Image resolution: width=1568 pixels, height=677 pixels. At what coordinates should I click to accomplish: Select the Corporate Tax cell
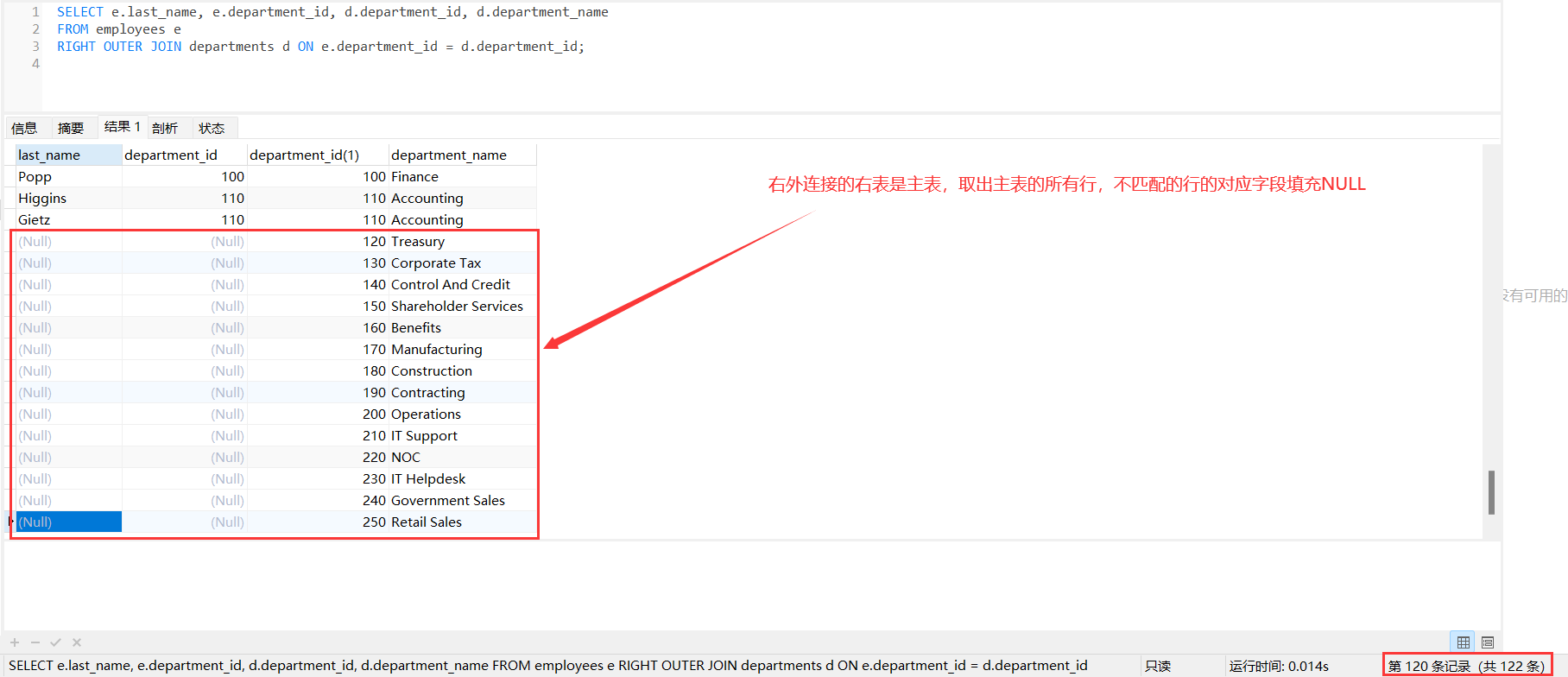[x=462, y=263]
